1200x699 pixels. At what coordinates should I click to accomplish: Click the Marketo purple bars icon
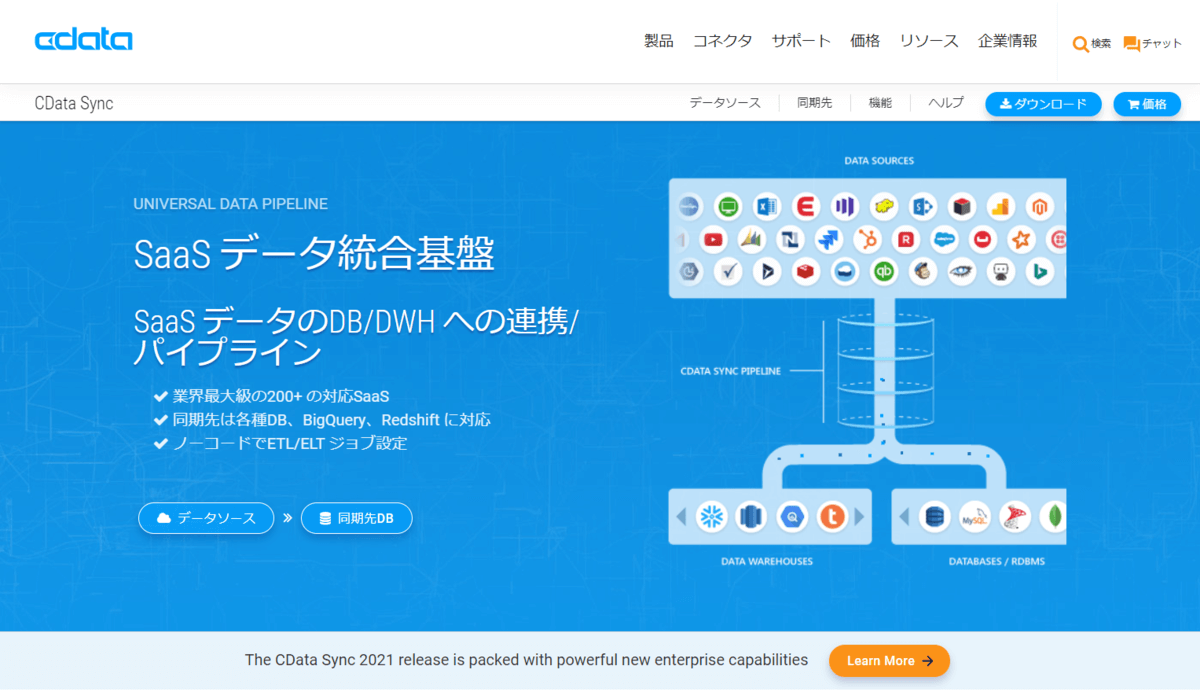pos(844,207)
